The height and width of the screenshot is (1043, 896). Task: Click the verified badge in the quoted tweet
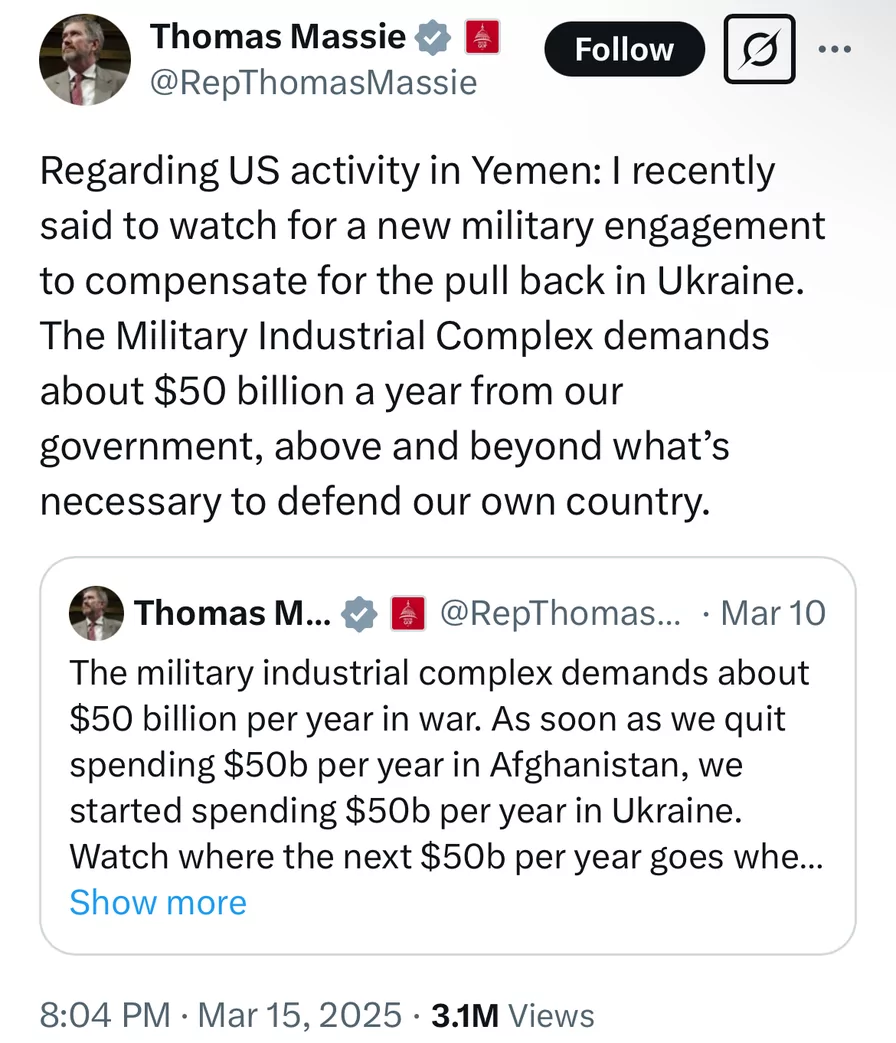point(358,613)
